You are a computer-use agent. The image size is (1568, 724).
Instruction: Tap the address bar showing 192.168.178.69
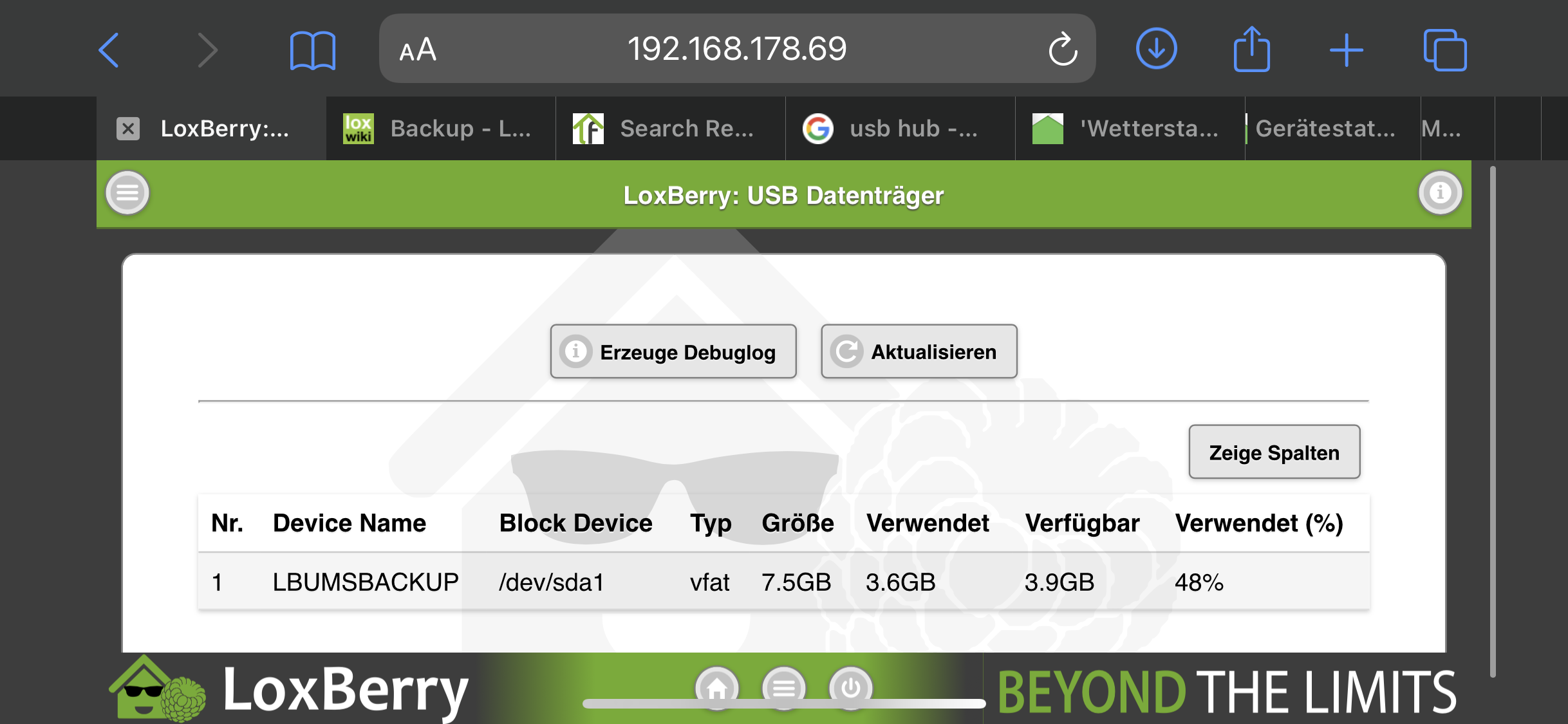click(x=737, y=50)
